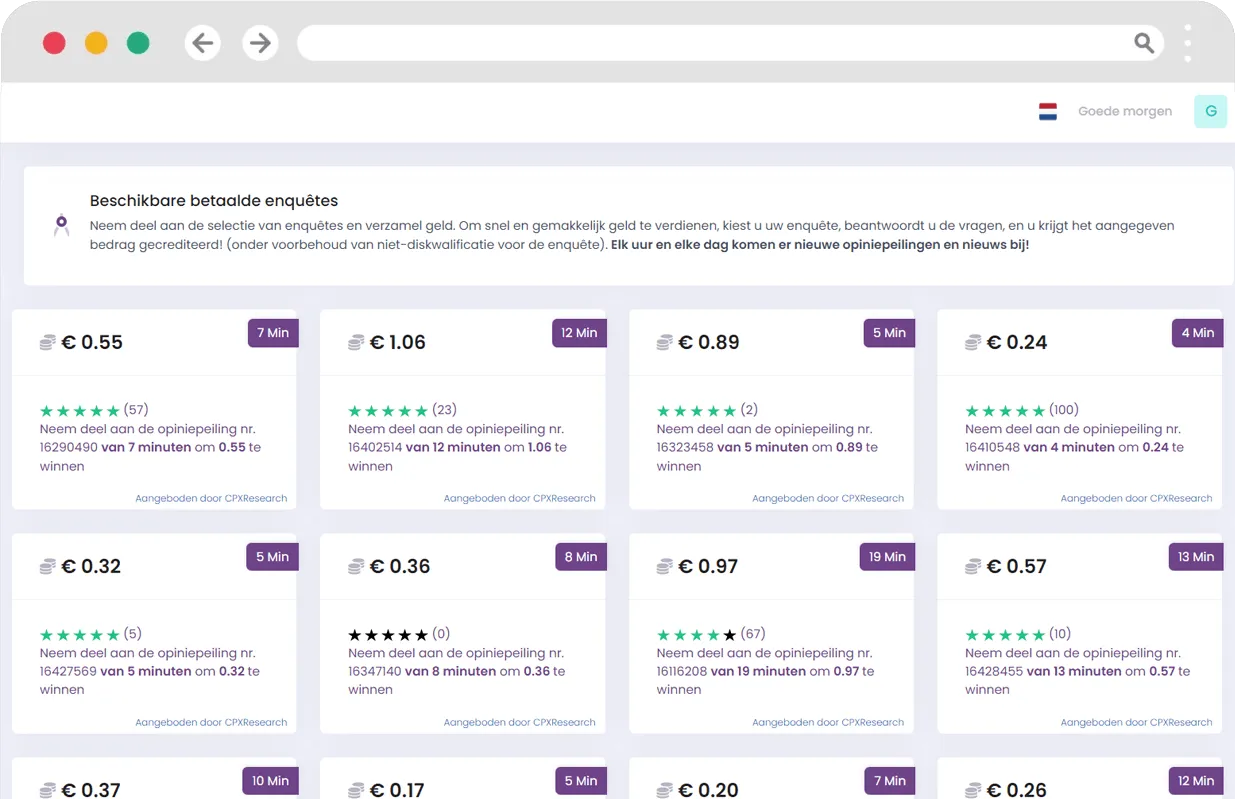This screenshot has height=799, width=1235.
Task: Click star rating with (57) reviews
Action: pos(80,411)
